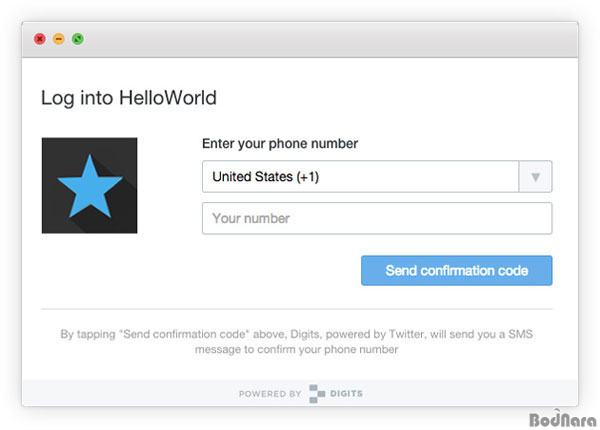The image size is (600, 430).
Task: Click the Log into HelloWorld heading
Action: click(129, 98)
